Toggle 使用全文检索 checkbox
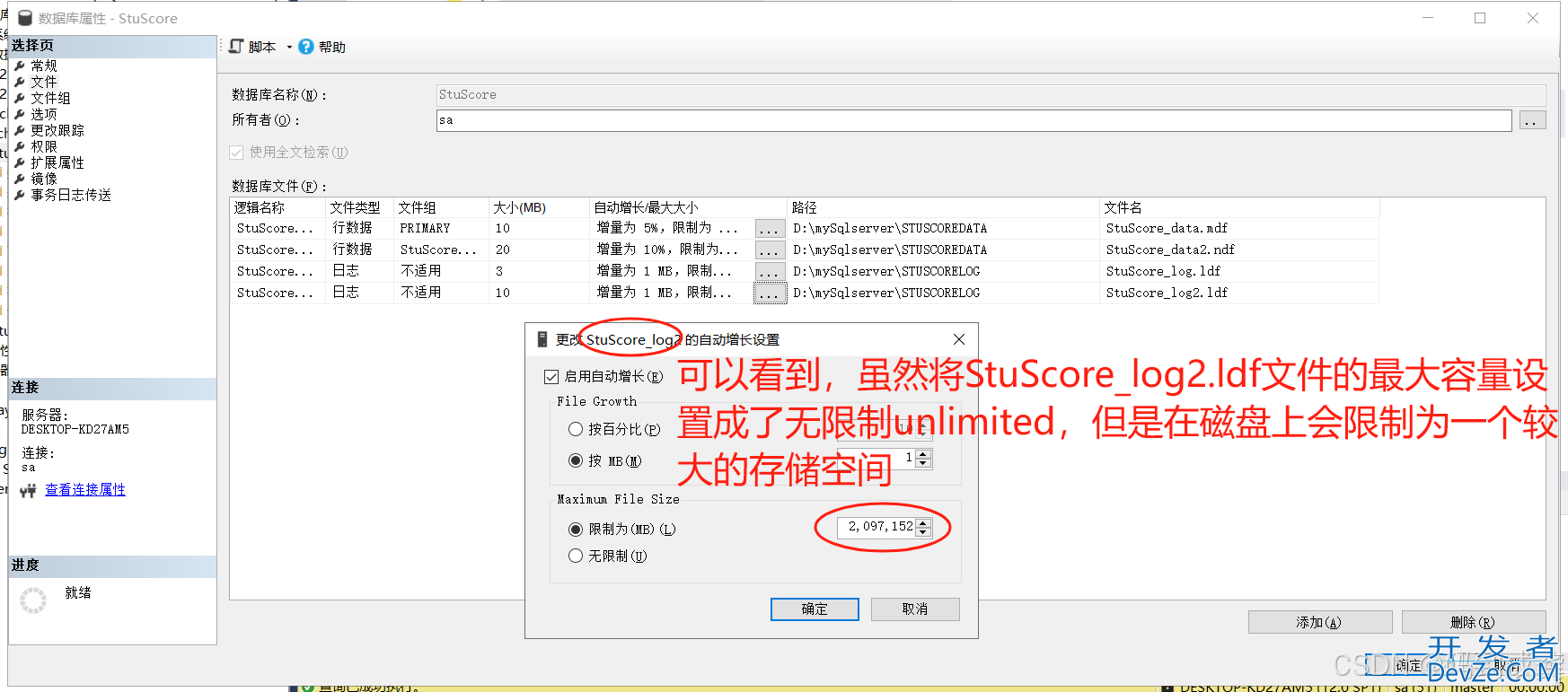The width and height of the screenshot is (1568, 692). [x=236, y=153]
